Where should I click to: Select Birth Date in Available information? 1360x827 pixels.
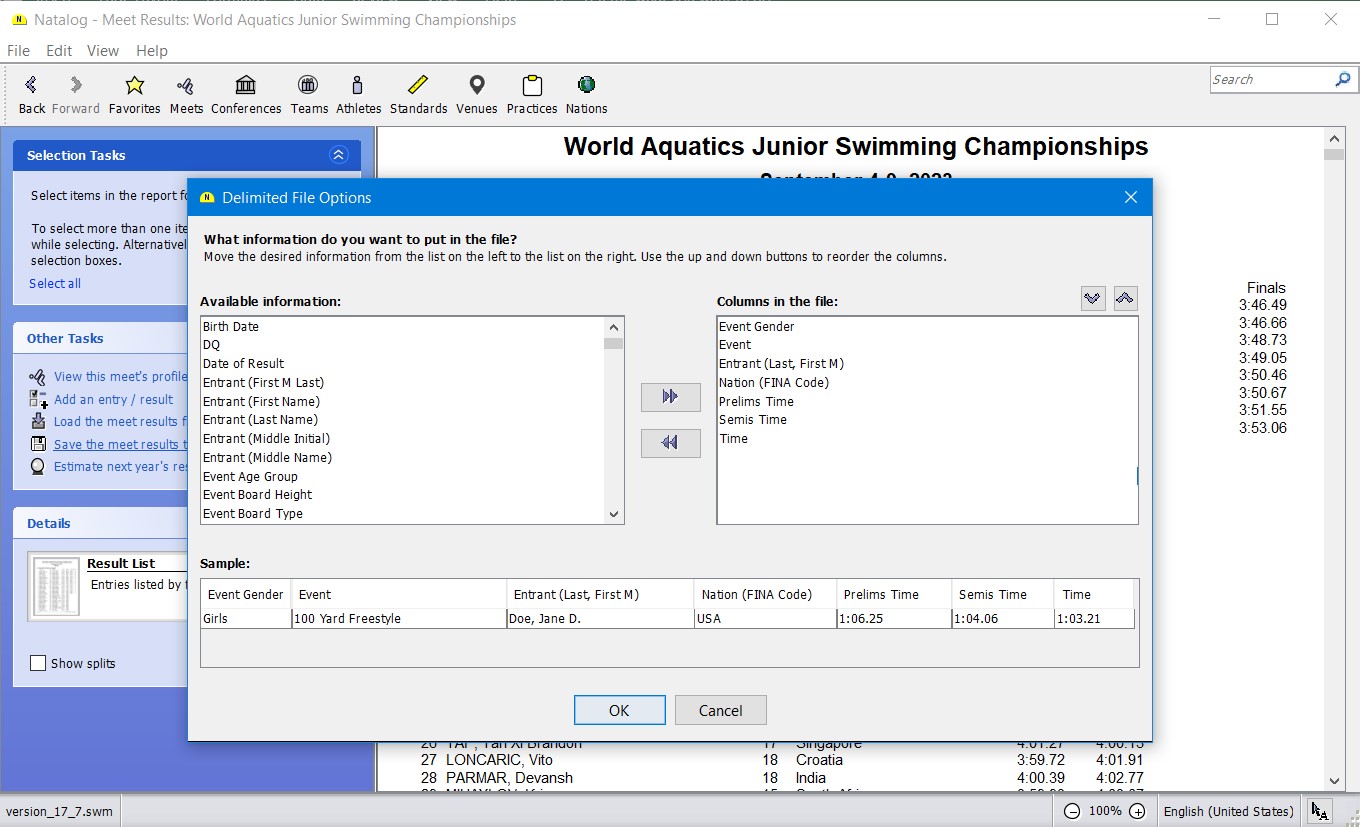click(x=231, y=327)
